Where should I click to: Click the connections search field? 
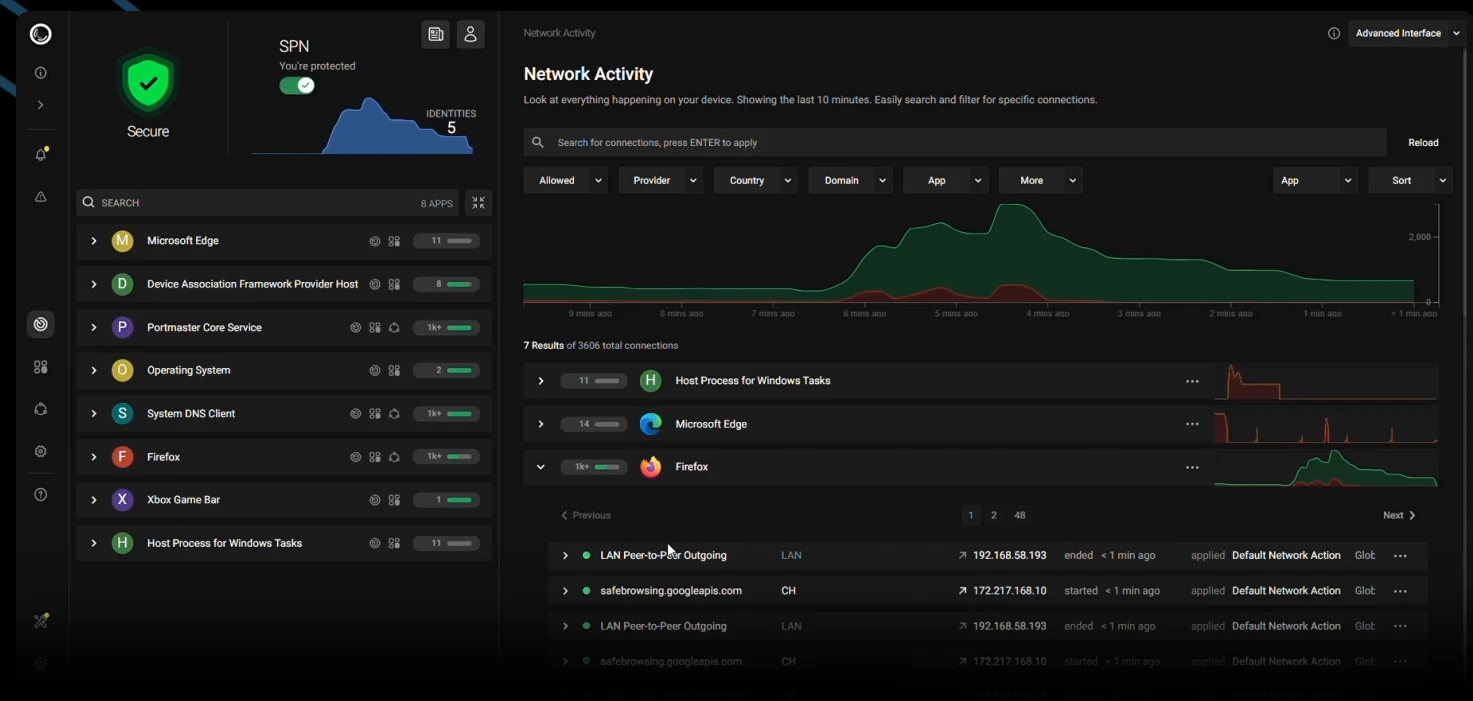tap(955, 142)
